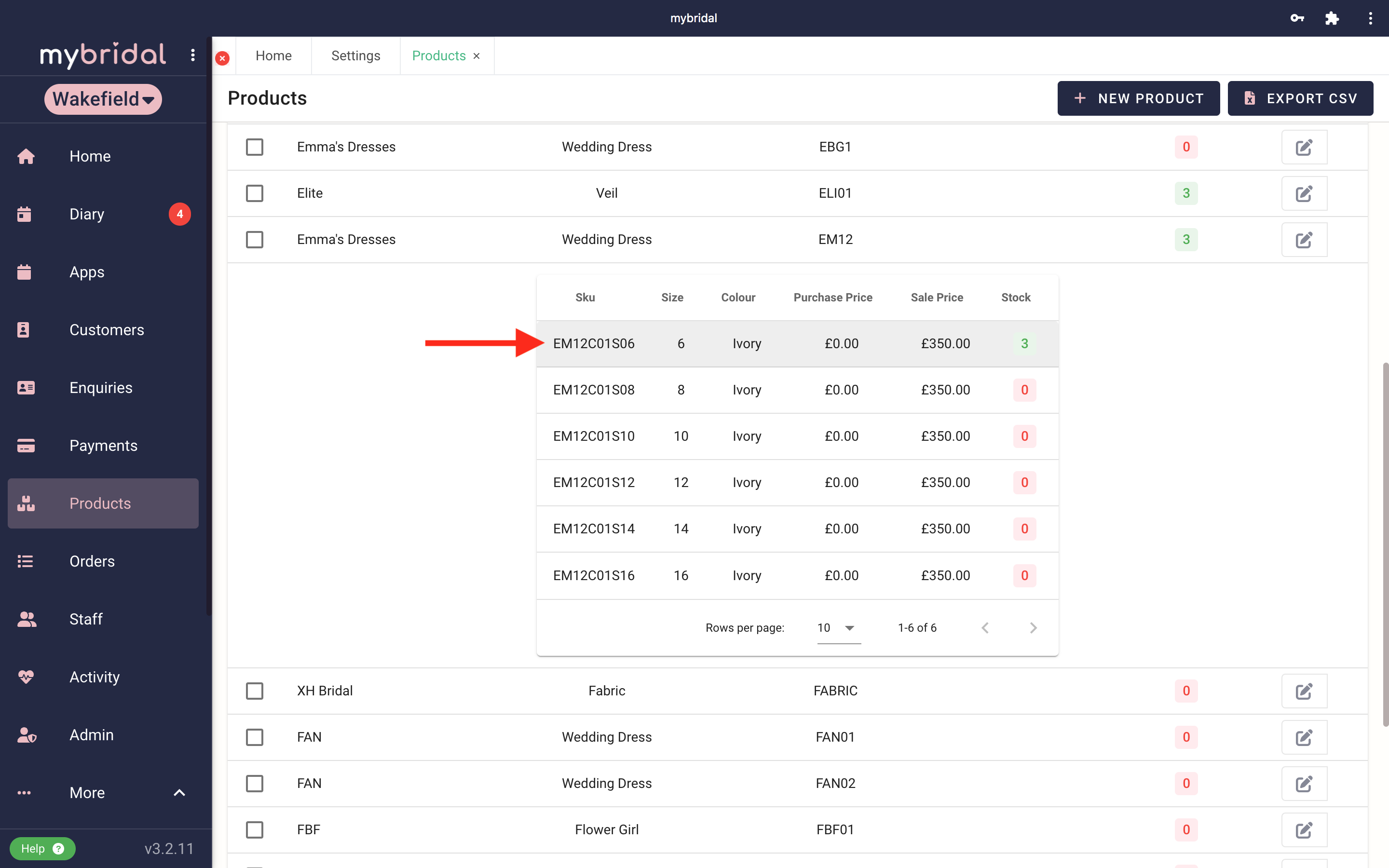The height and width of the screenshot is (868, 1389).
Task: Open the Diary calendar sidebar icon
Action: (x=24, y=214)
